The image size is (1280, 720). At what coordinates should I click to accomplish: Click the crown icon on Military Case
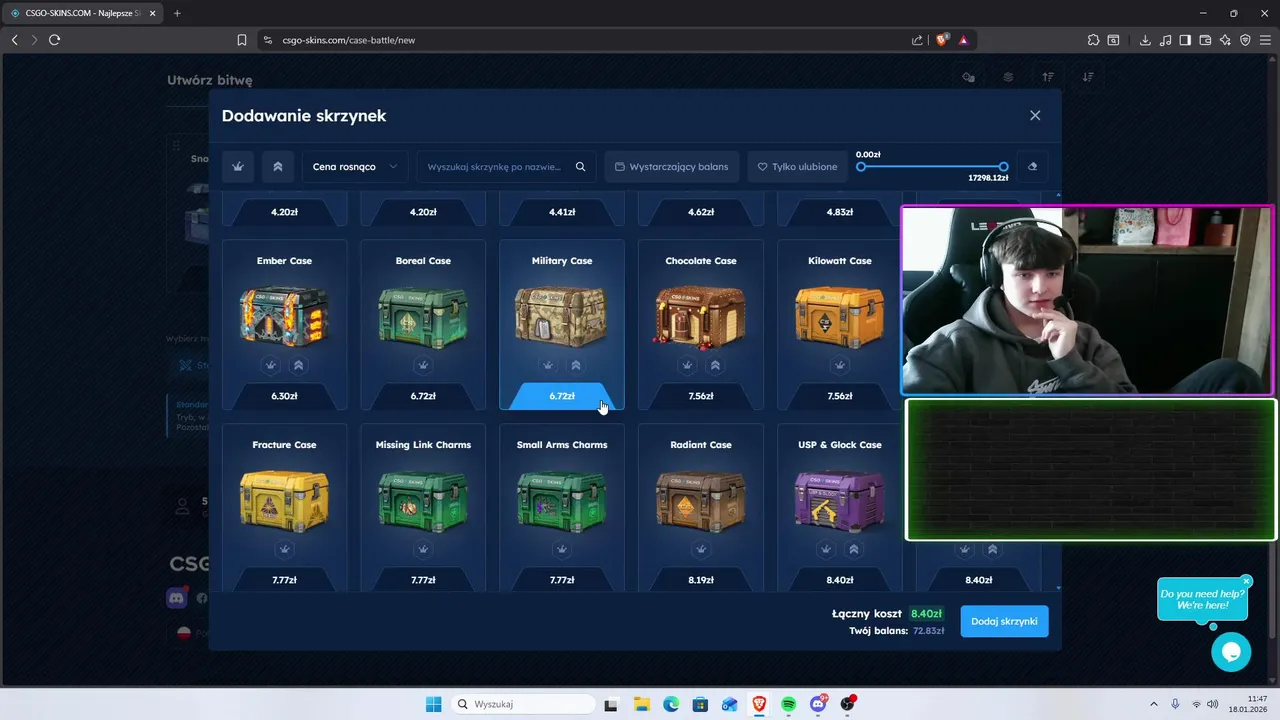tap(548, 365)
